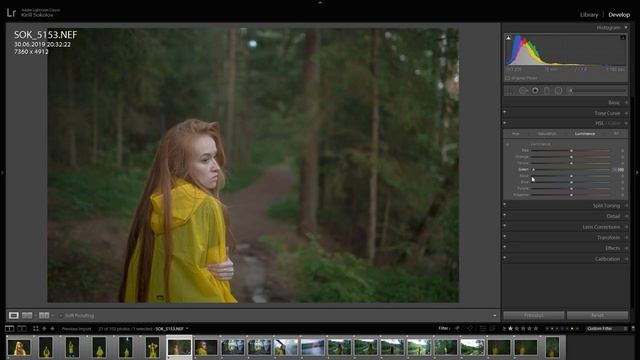Open the second window display icon
Image resolution: width=640 pixels, height=360 pixels.
coord(22,329)
